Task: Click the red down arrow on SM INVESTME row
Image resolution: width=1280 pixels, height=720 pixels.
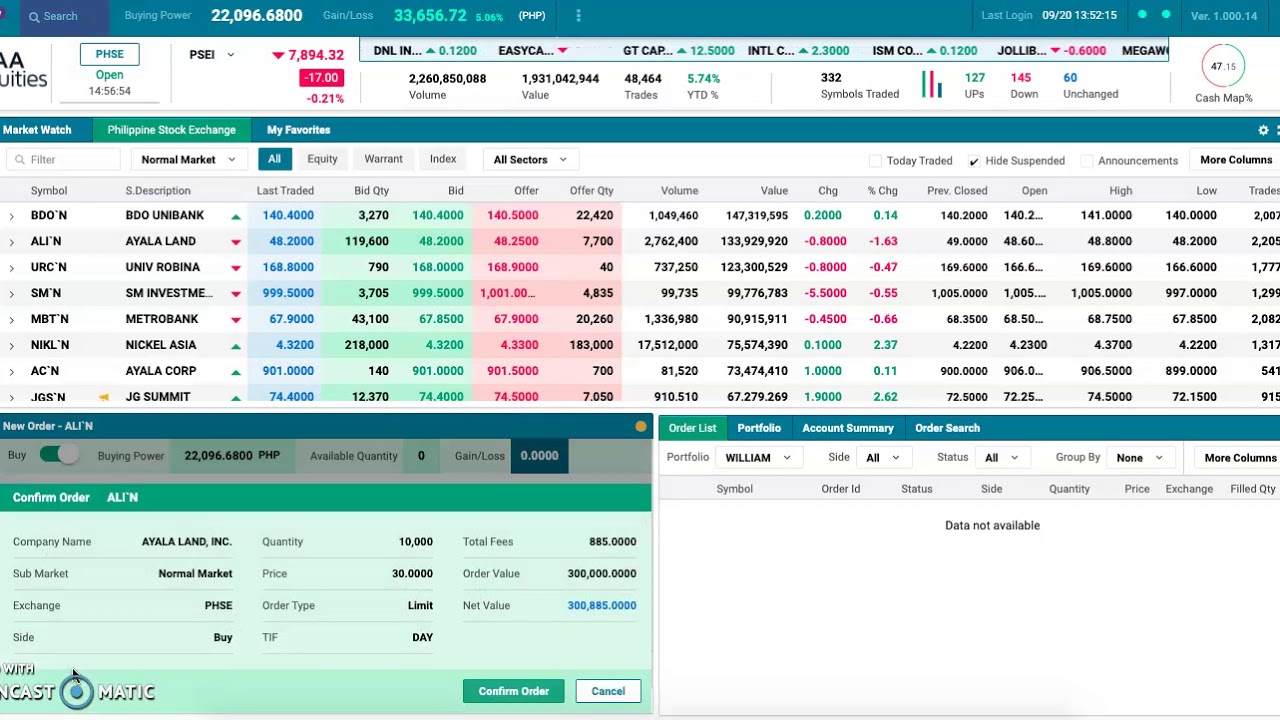Action: pyautogui.click(x=236, y=294)
